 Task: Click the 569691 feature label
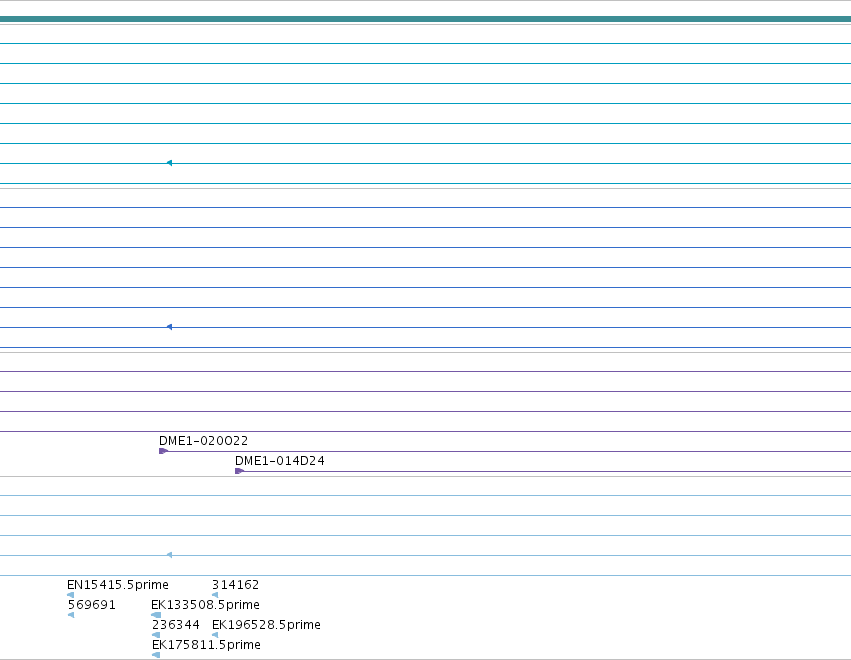pos(92,605)
